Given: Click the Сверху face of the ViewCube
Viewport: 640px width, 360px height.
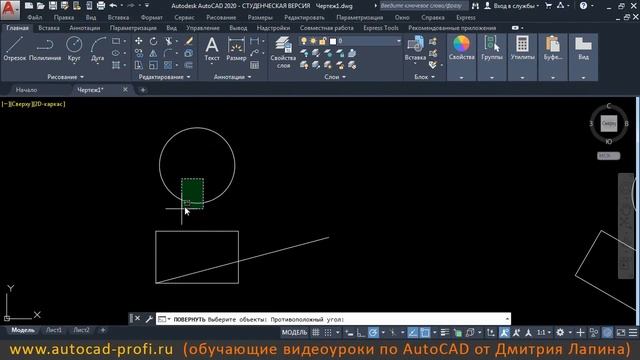Looking at the screenshot, I should [608, 123].
